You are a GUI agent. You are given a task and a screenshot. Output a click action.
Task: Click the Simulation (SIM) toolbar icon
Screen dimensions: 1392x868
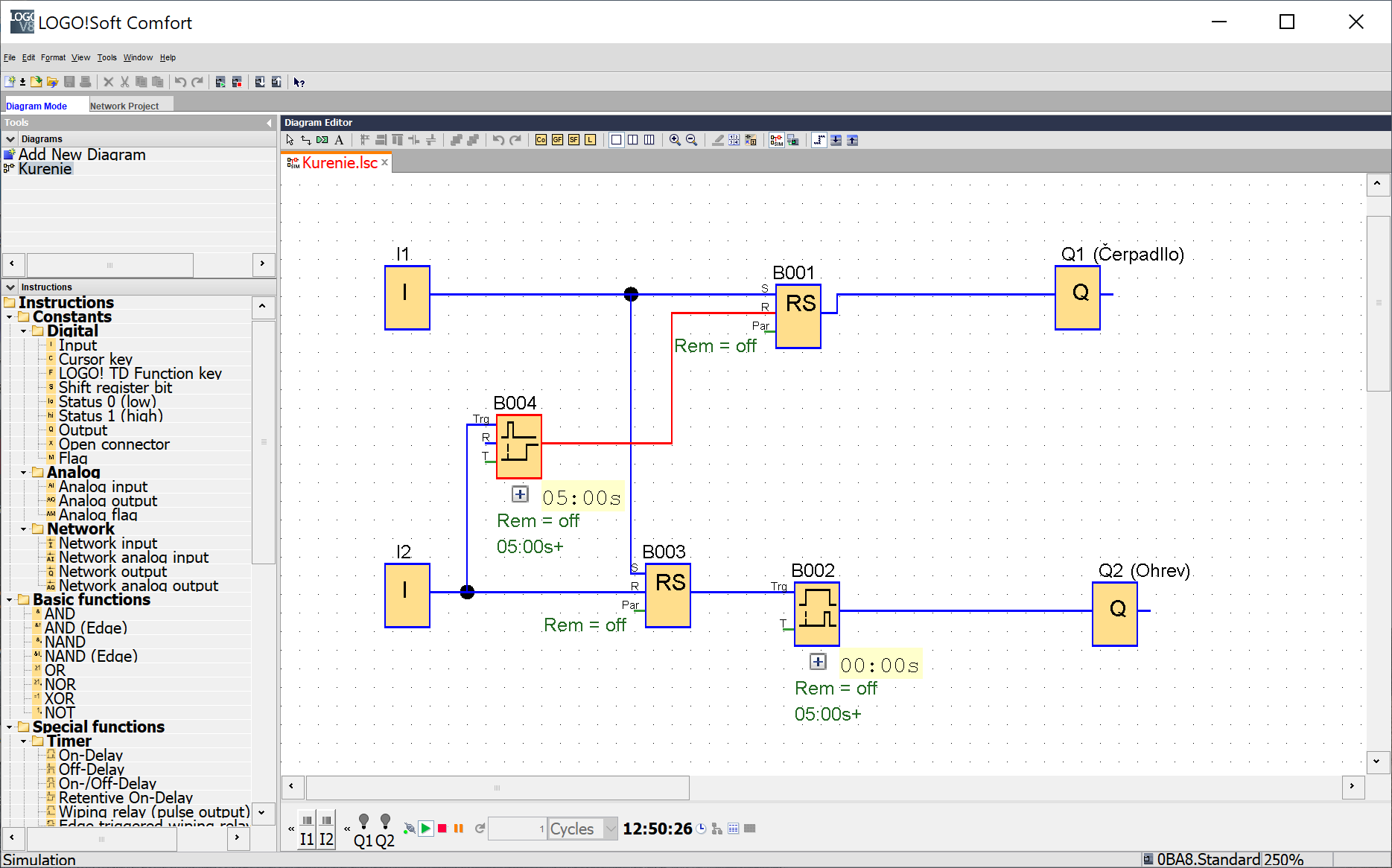pyautogui.click(x=776, y=140)
